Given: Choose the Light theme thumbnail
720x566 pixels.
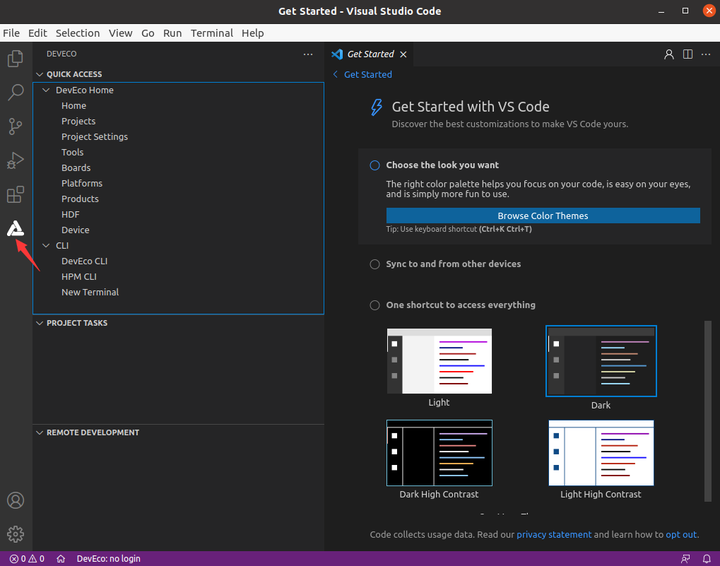Looking at the screenshot, I should coord(439,361).
